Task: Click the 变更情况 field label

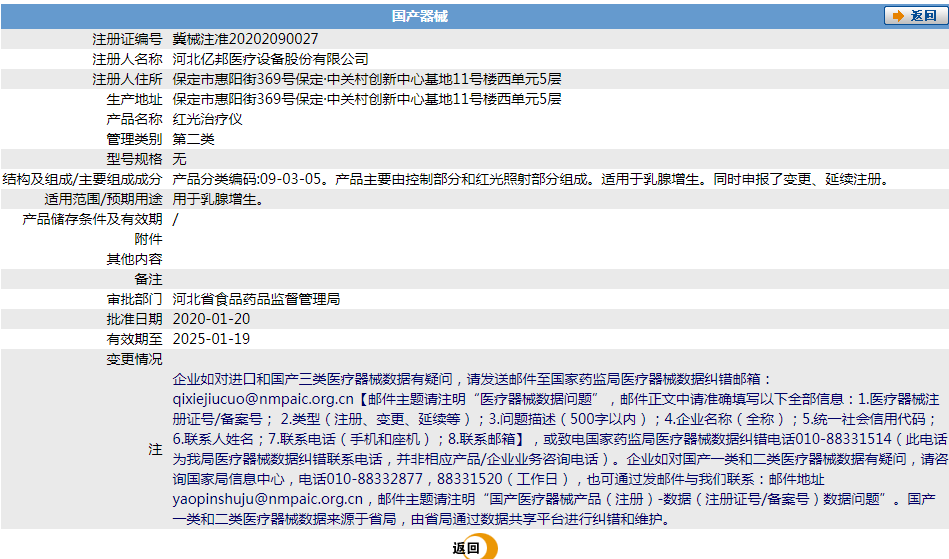Action: click(134, 359)
